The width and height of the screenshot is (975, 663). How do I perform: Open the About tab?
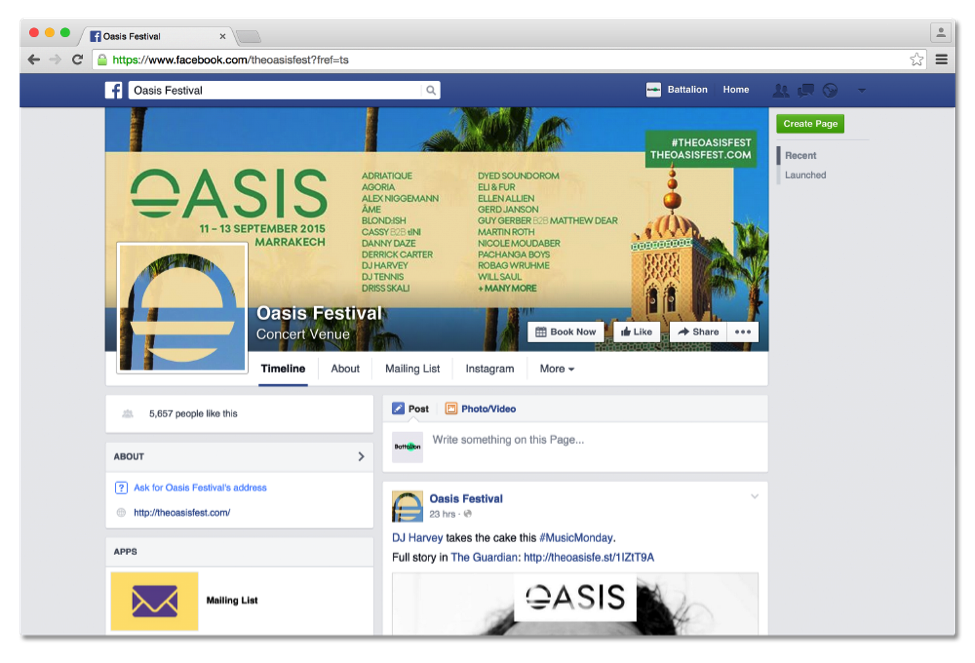coord(345,369)
